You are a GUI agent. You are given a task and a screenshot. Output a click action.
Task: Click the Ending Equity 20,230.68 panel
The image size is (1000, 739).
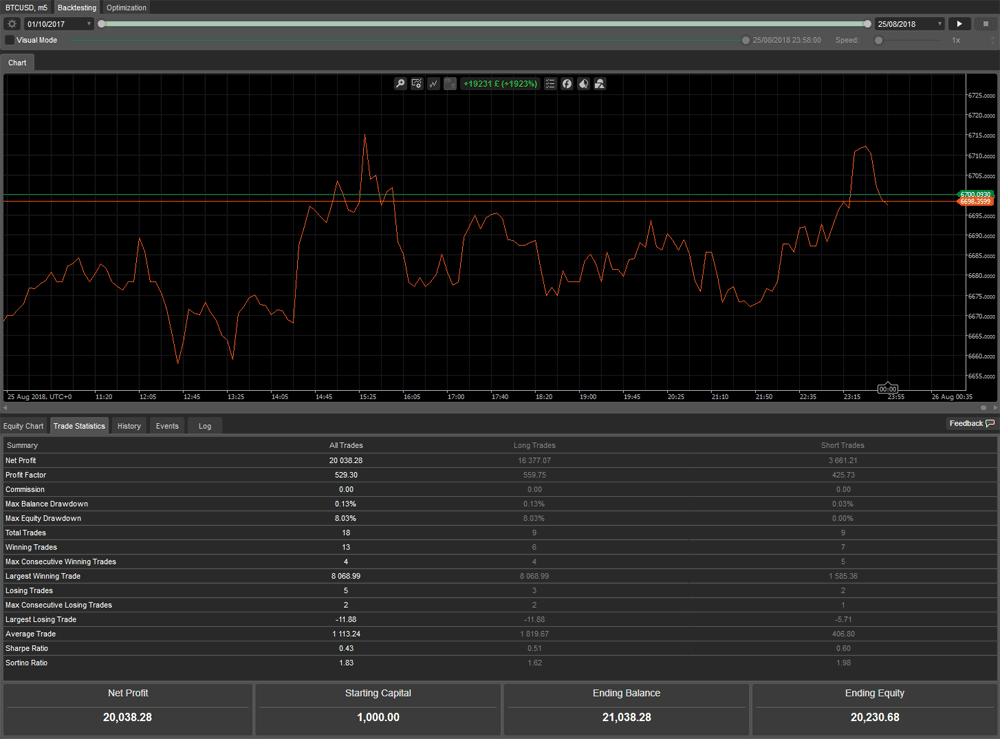tap(874, 709)
